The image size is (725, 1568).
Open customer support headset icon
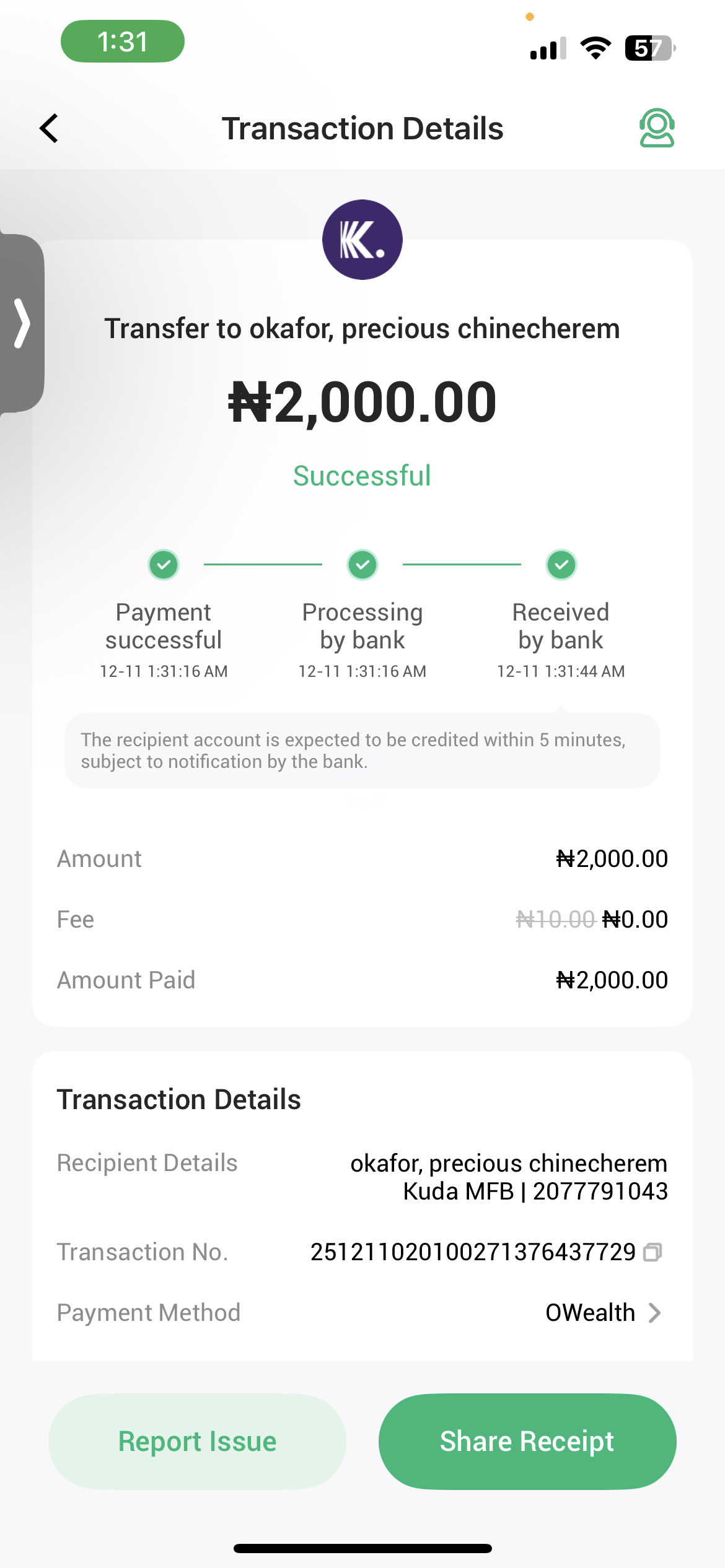pyautogui.click(x=656, y=128)
